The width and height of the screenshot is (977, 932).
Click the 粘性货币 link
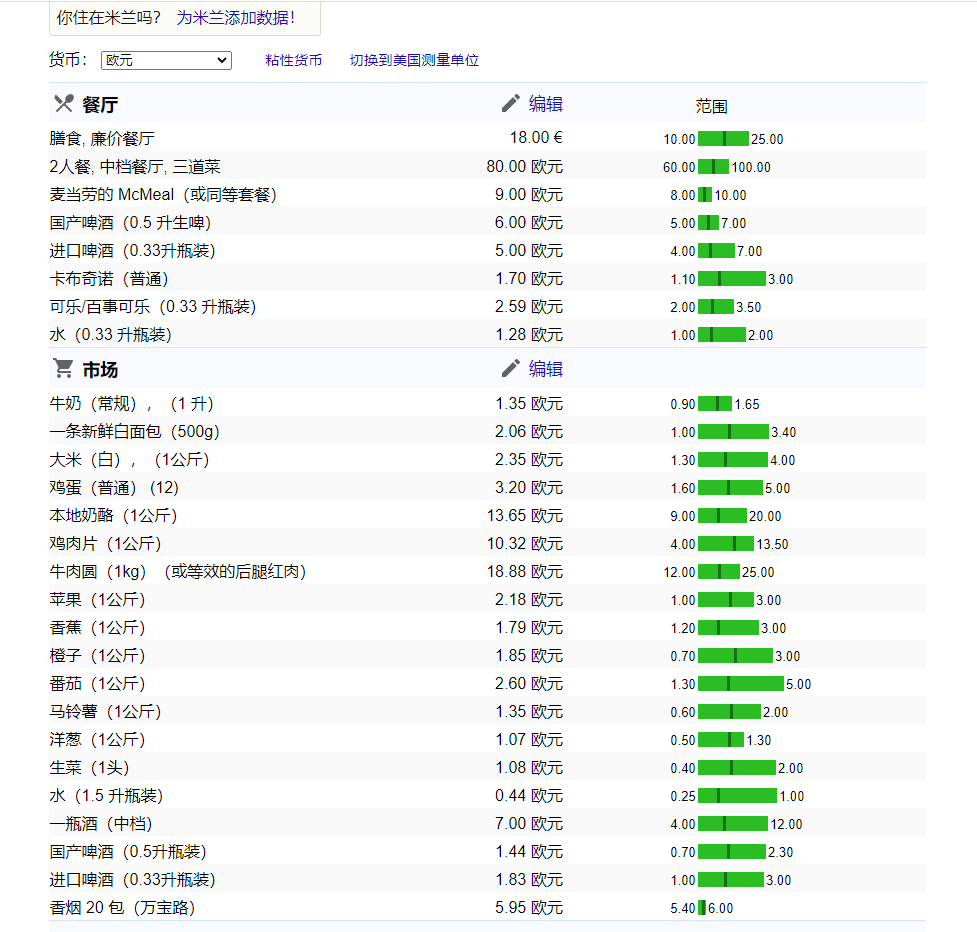294,60
